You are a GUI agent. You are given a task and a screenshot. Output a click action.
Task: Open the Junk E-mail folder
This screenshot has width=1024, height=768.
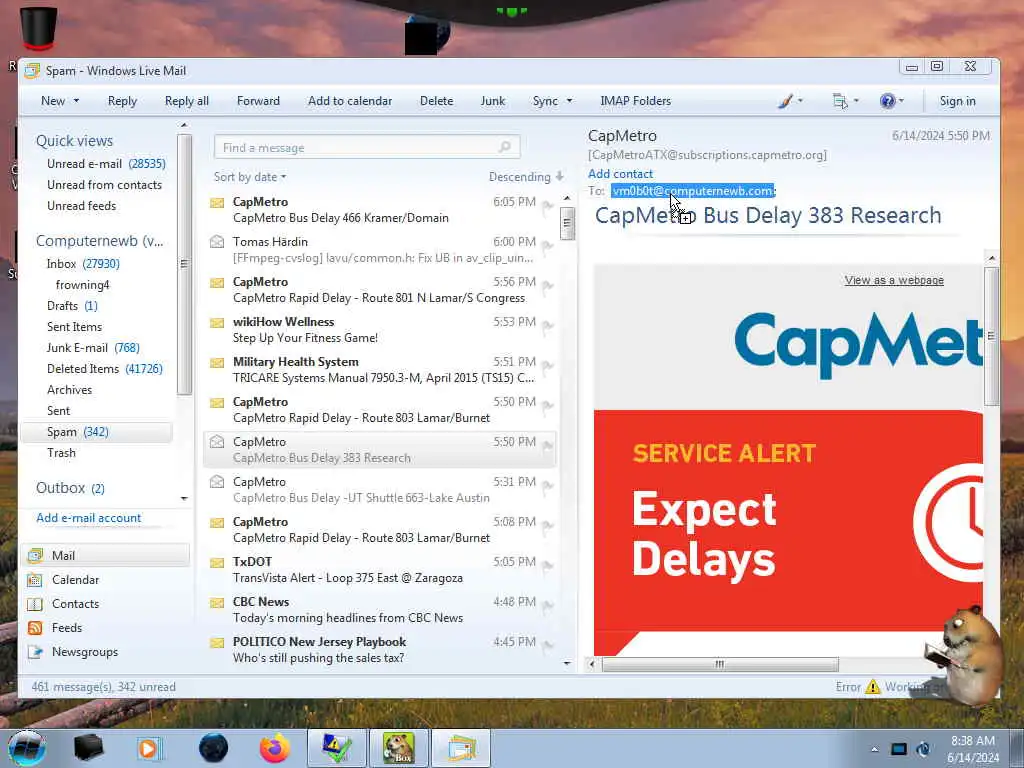[93, 348]
